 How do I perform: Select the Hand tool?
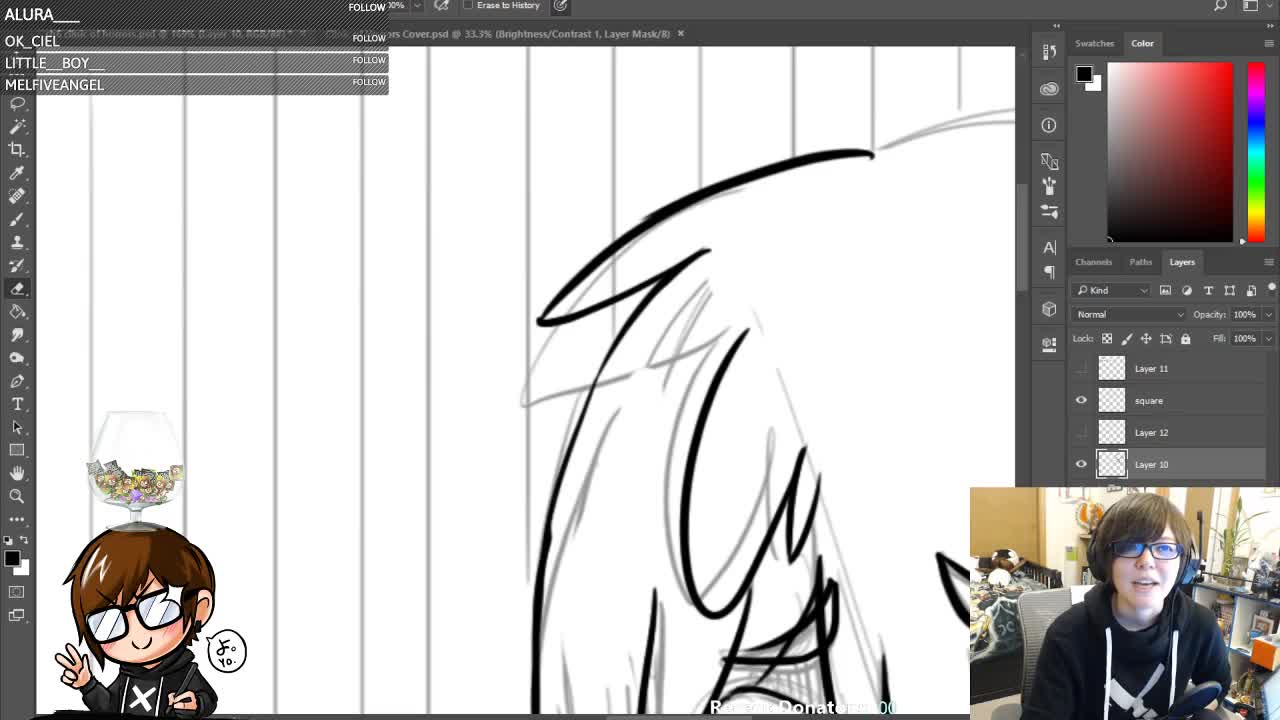coord(17,473)
